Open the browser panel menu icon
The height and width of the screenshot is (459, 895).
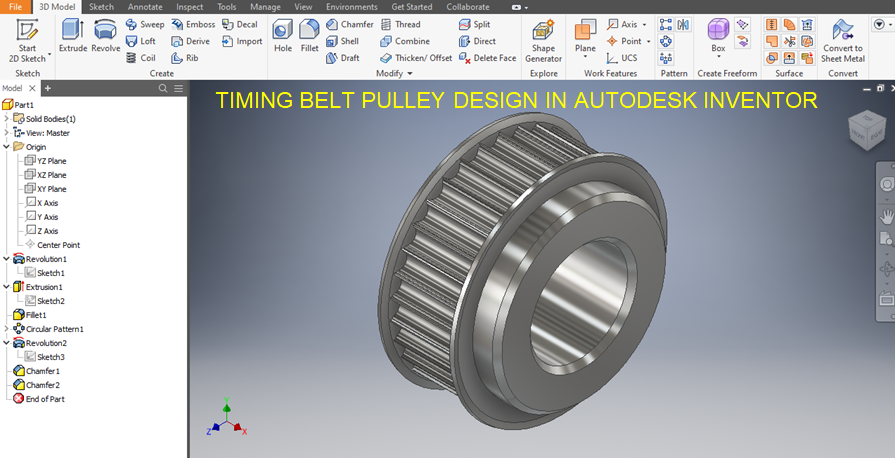click(179, 88)
